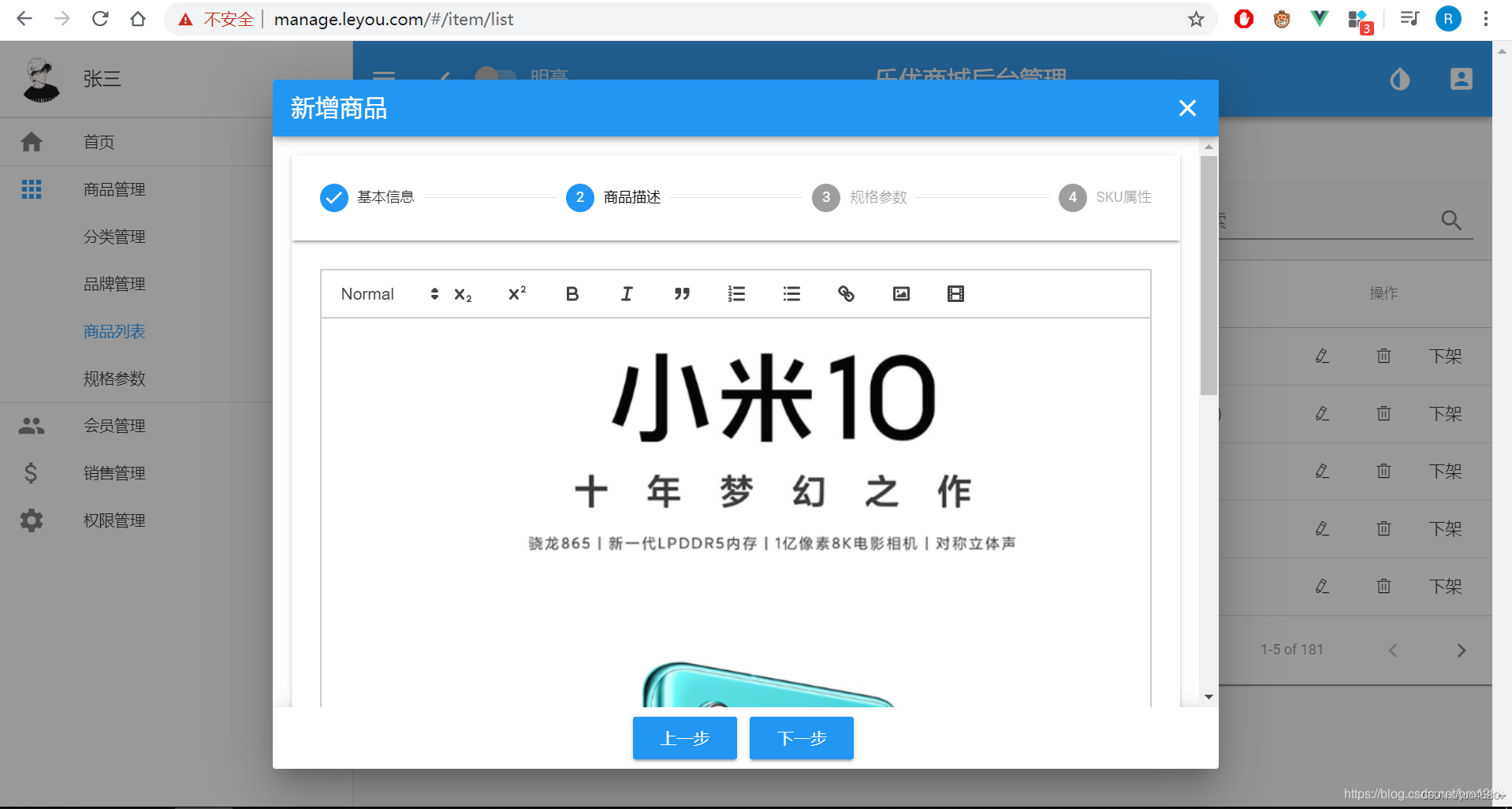Image resolution: width=1512 pixels, height=809 pixels.
Task: Bookmark this page with star icon
Action: [1196, 20]
